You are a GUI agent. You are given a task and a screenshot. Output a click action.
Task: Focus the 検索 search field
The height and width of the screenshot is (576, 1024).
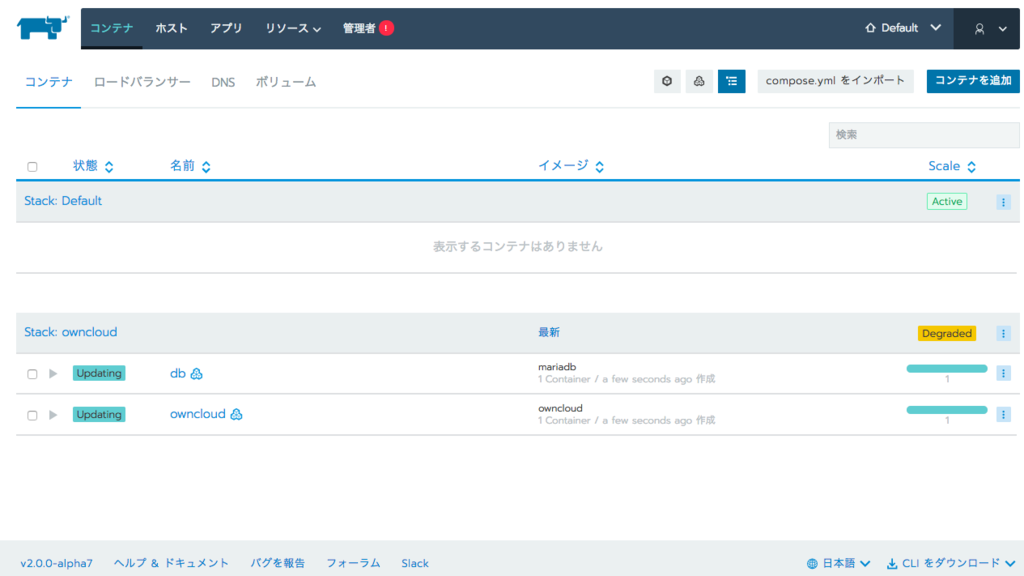click(923, 135)
